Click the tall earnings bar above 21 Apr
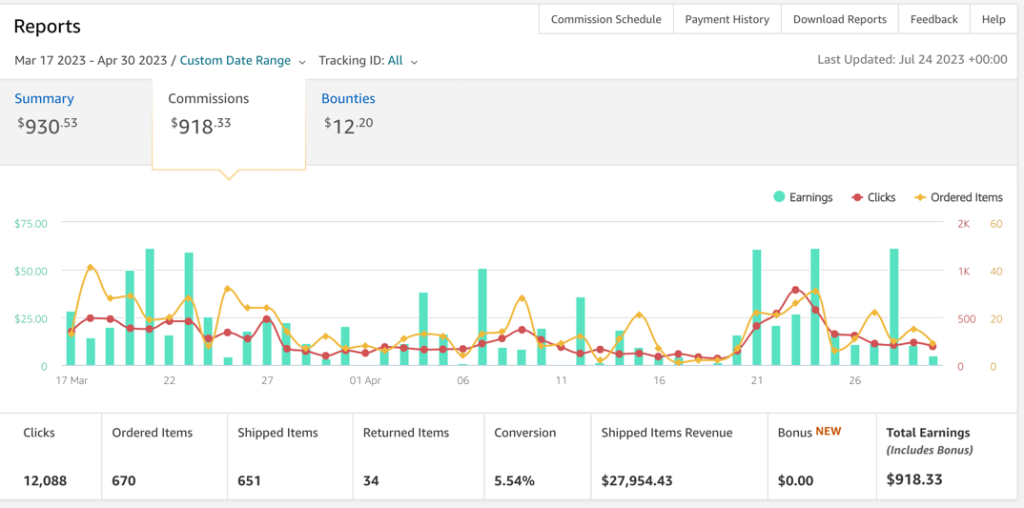 click(757, 307)
